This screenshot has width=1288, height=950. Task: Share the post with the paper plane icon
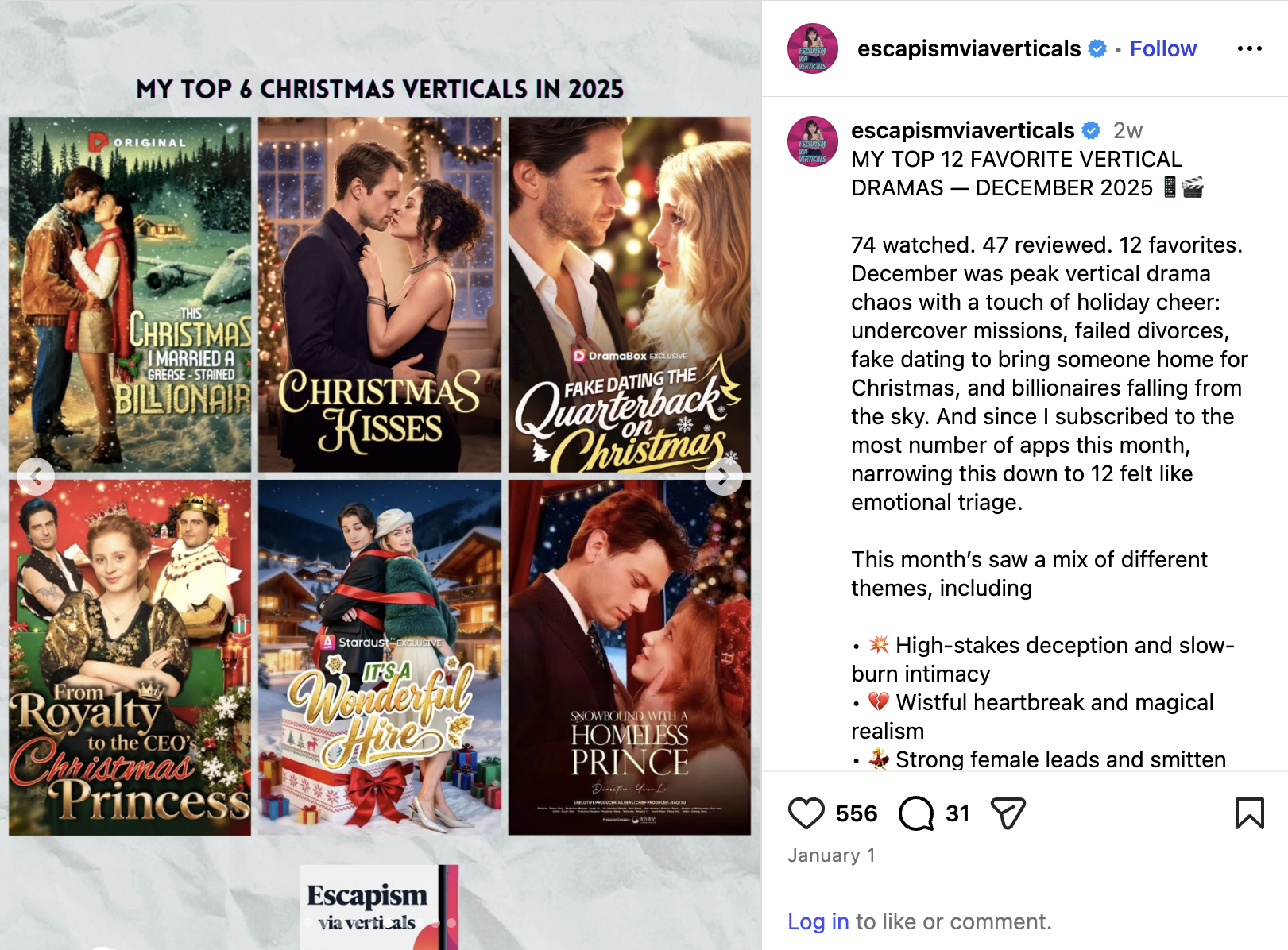pos(1008,813)
